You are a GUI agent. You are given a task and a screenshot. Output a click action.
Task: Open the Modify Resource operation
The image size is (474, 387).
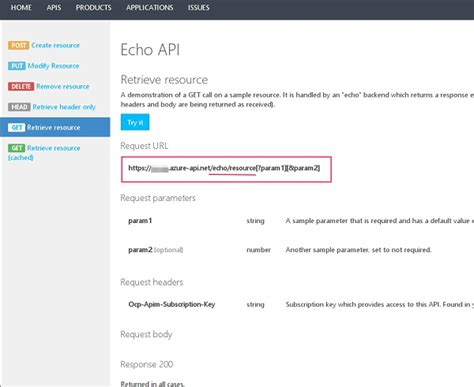(x=53, y=66)
